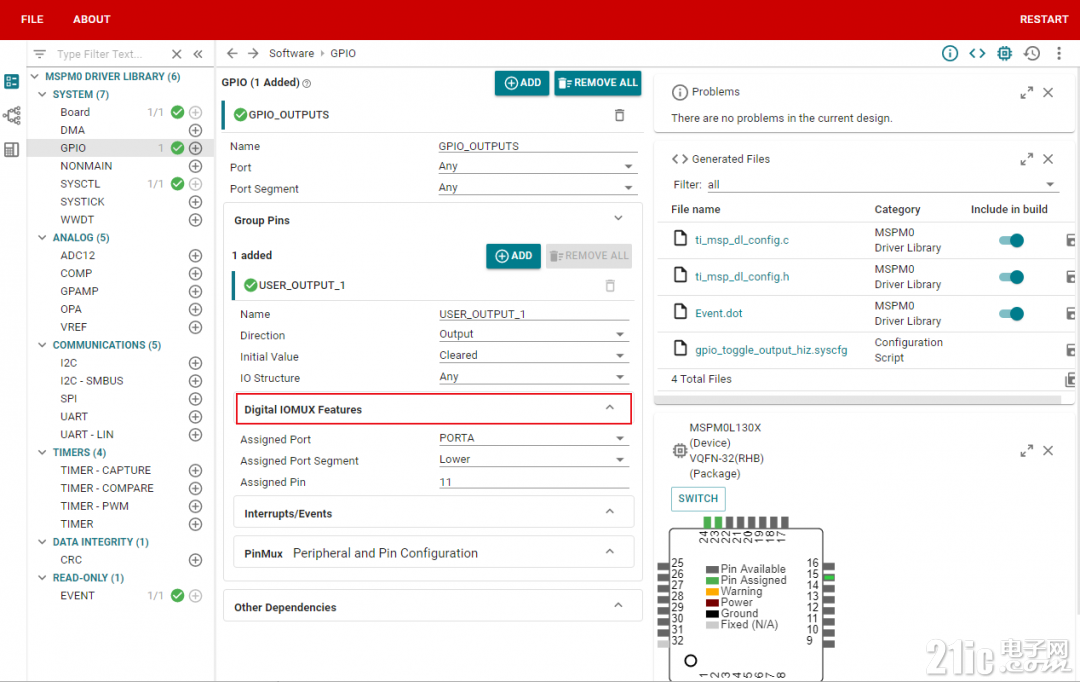Collapse the left sidebar panel
This screenshot has height=682, width=1080.
(x=198, y=54)
